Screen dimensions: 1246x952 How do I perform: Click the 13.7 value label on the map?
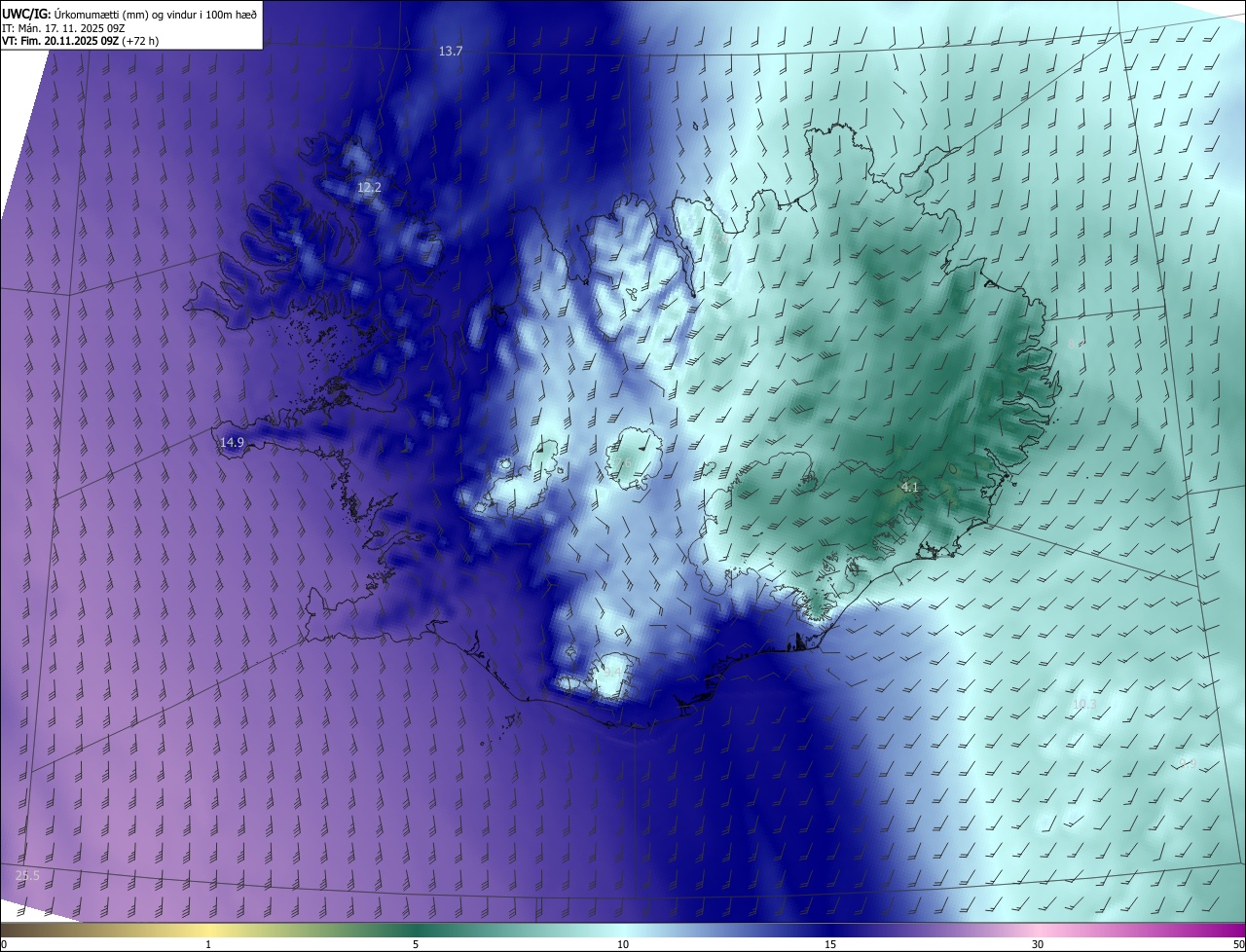pyautogui.click(x=451, y=52)
